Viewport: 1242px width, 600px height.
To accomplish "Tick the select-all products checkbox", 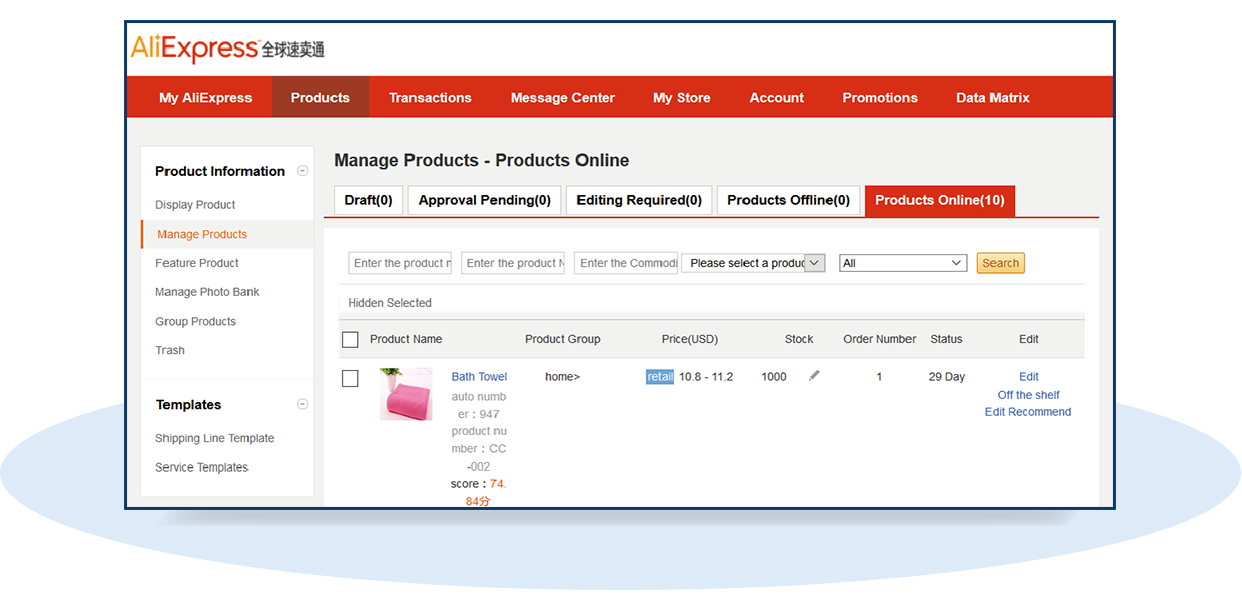I will [350, 340].
